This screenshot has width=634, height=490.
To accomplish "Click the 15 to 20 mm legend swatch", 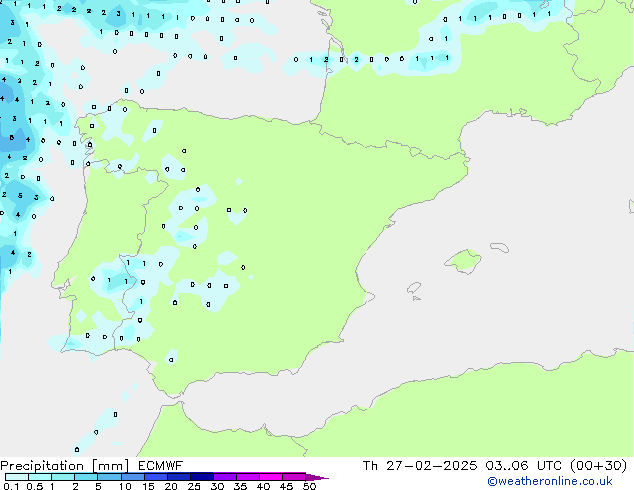I will click(x=155, y=477).
